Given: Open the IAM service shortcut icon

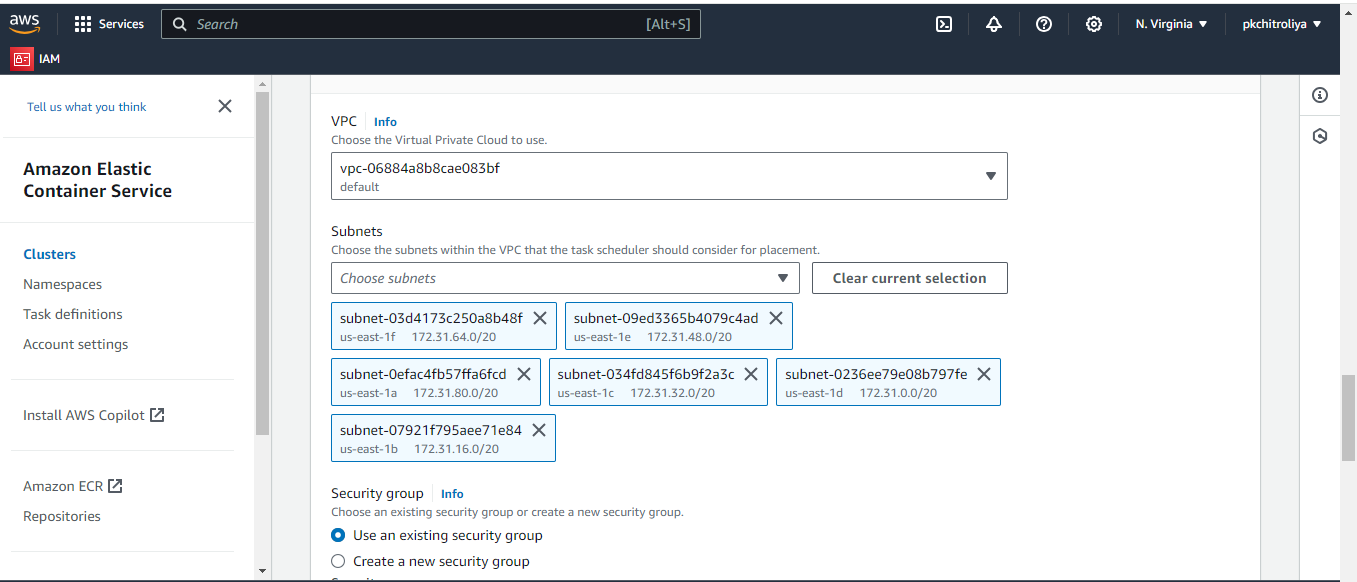Looking at the screenshot, I should click(22, 59).
